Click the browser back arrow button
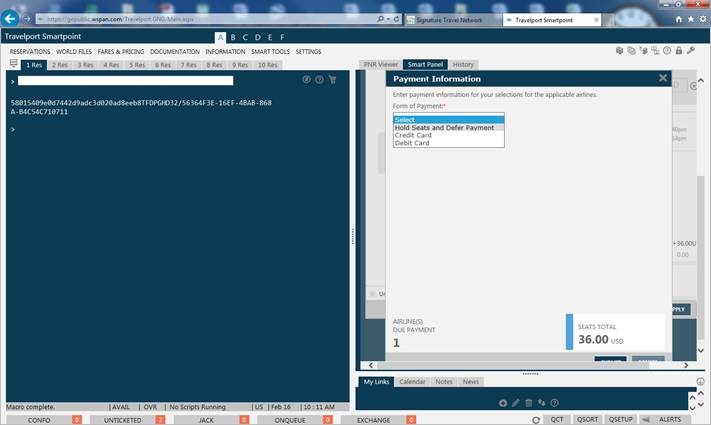 coord(10,19)
